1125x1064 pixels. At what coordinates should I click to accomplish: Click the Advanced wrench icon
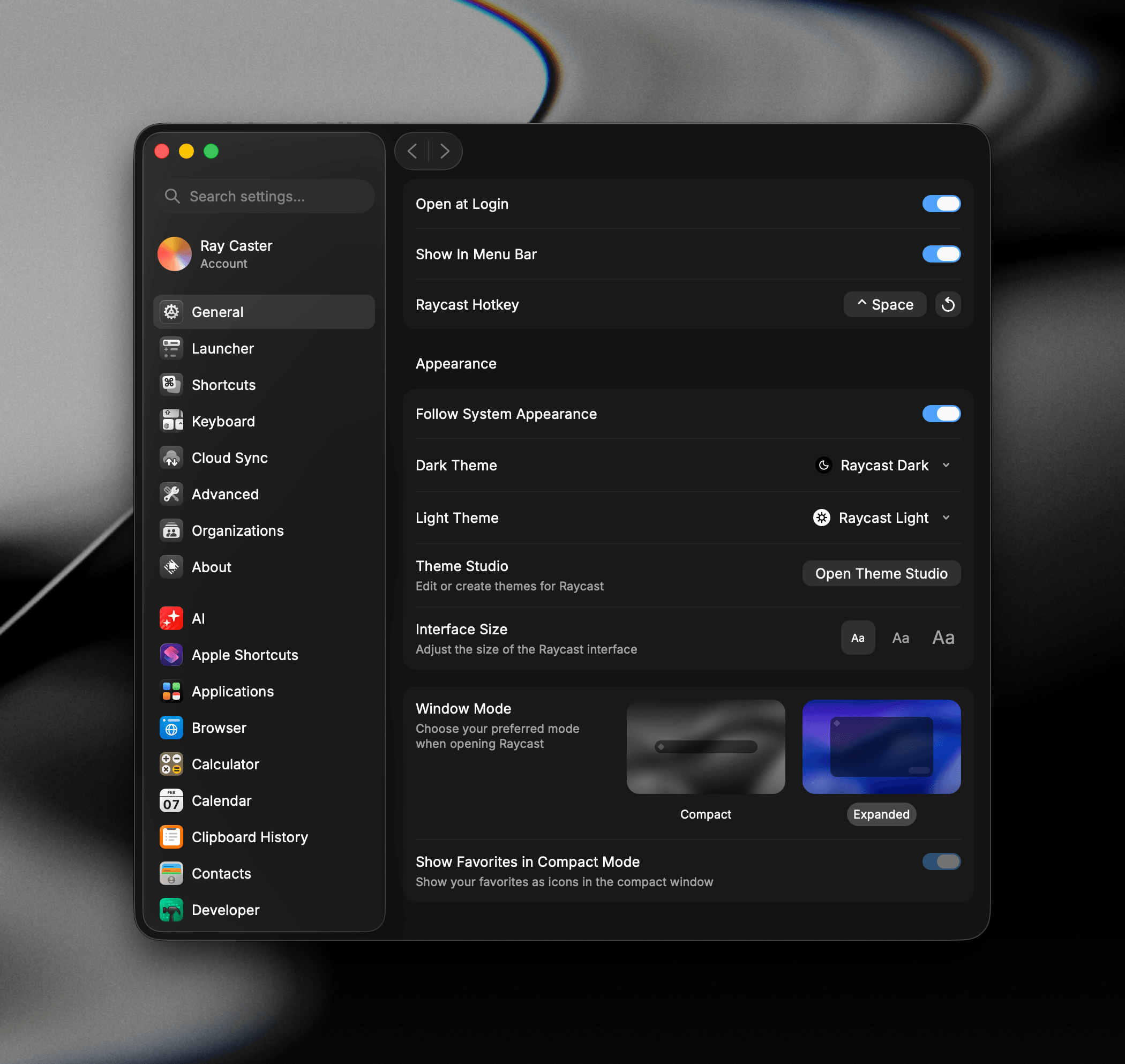coord(171,494)
